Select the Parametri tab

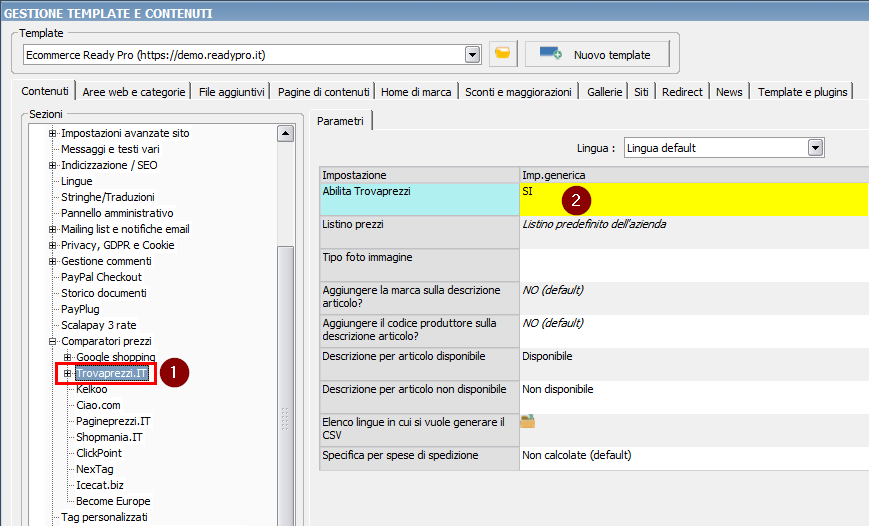coord(340,121)
